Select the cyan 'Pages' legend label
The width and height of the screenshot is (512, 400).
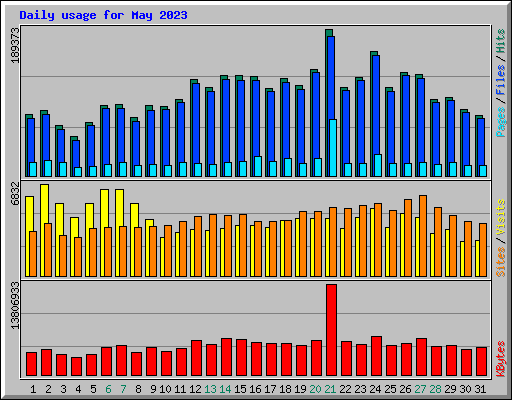click(x=501, y=122)
